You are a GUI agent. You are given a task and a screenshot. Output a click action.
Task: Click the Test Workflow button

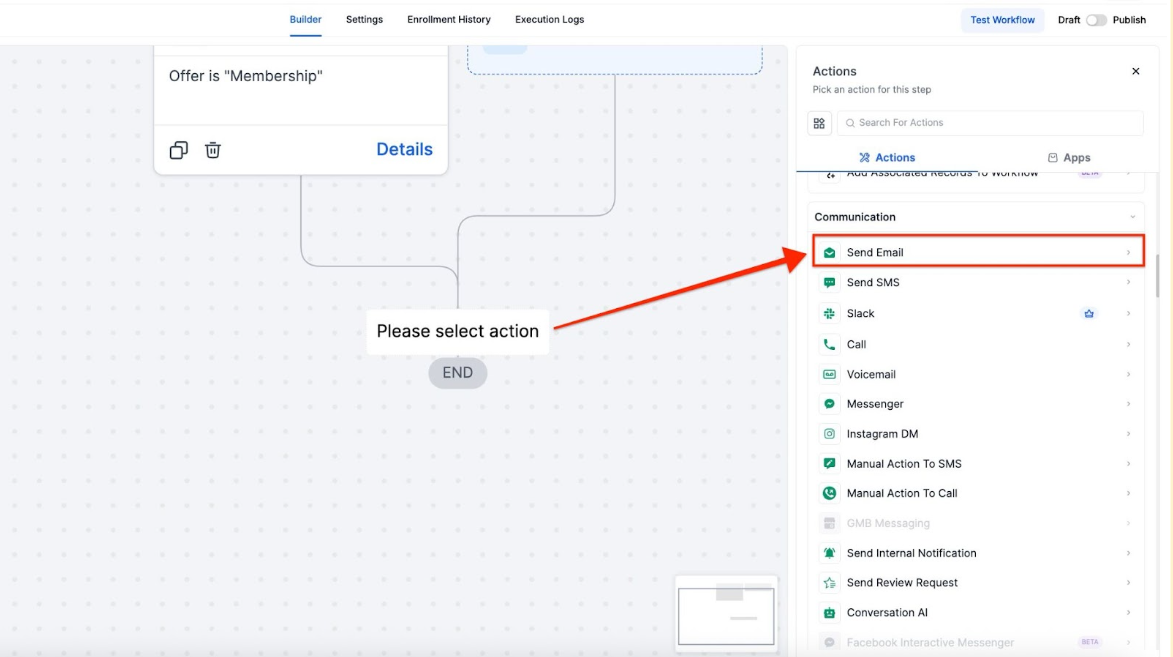[x=1002, y=20]
